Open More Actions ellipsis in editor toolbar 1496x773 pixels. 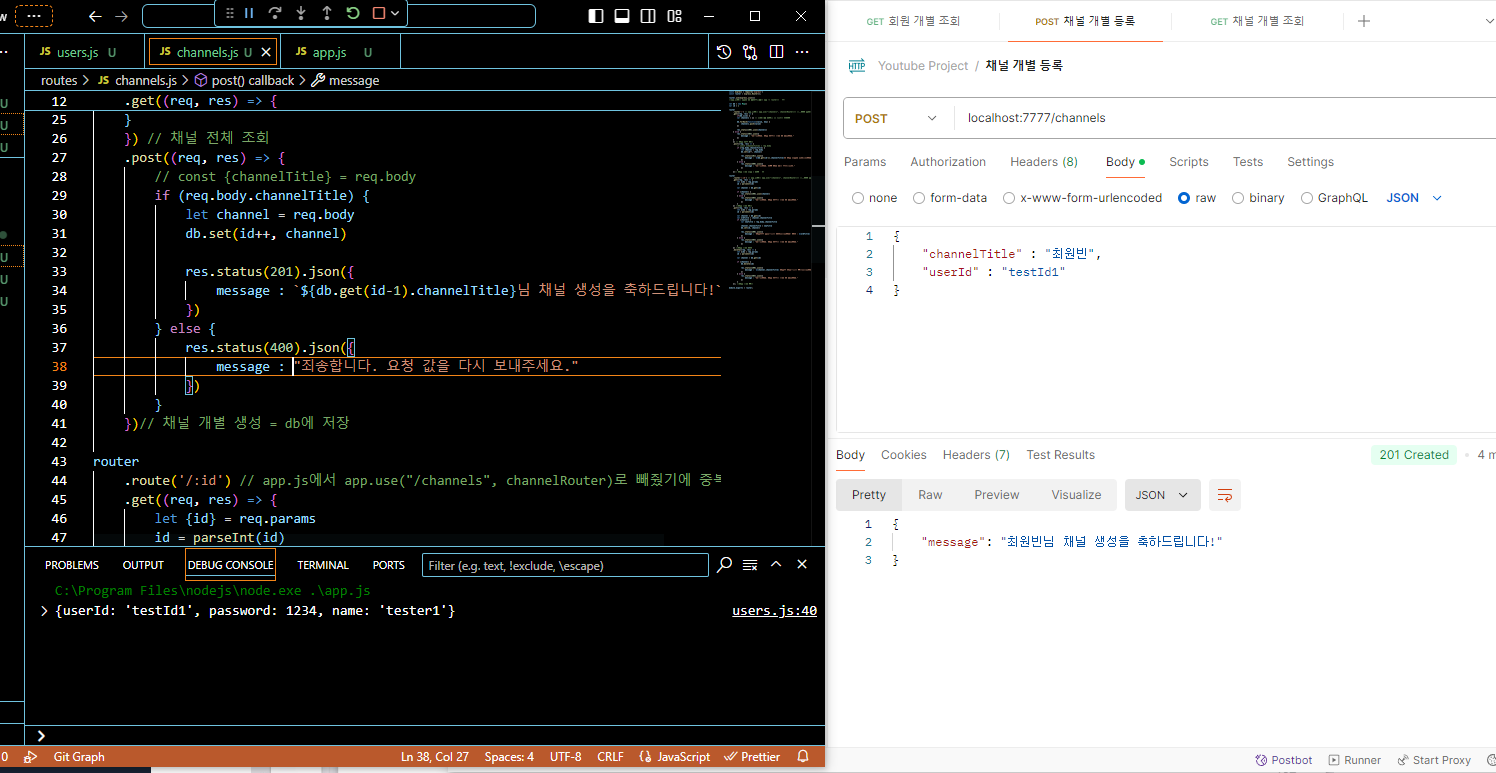coord(803,52)
